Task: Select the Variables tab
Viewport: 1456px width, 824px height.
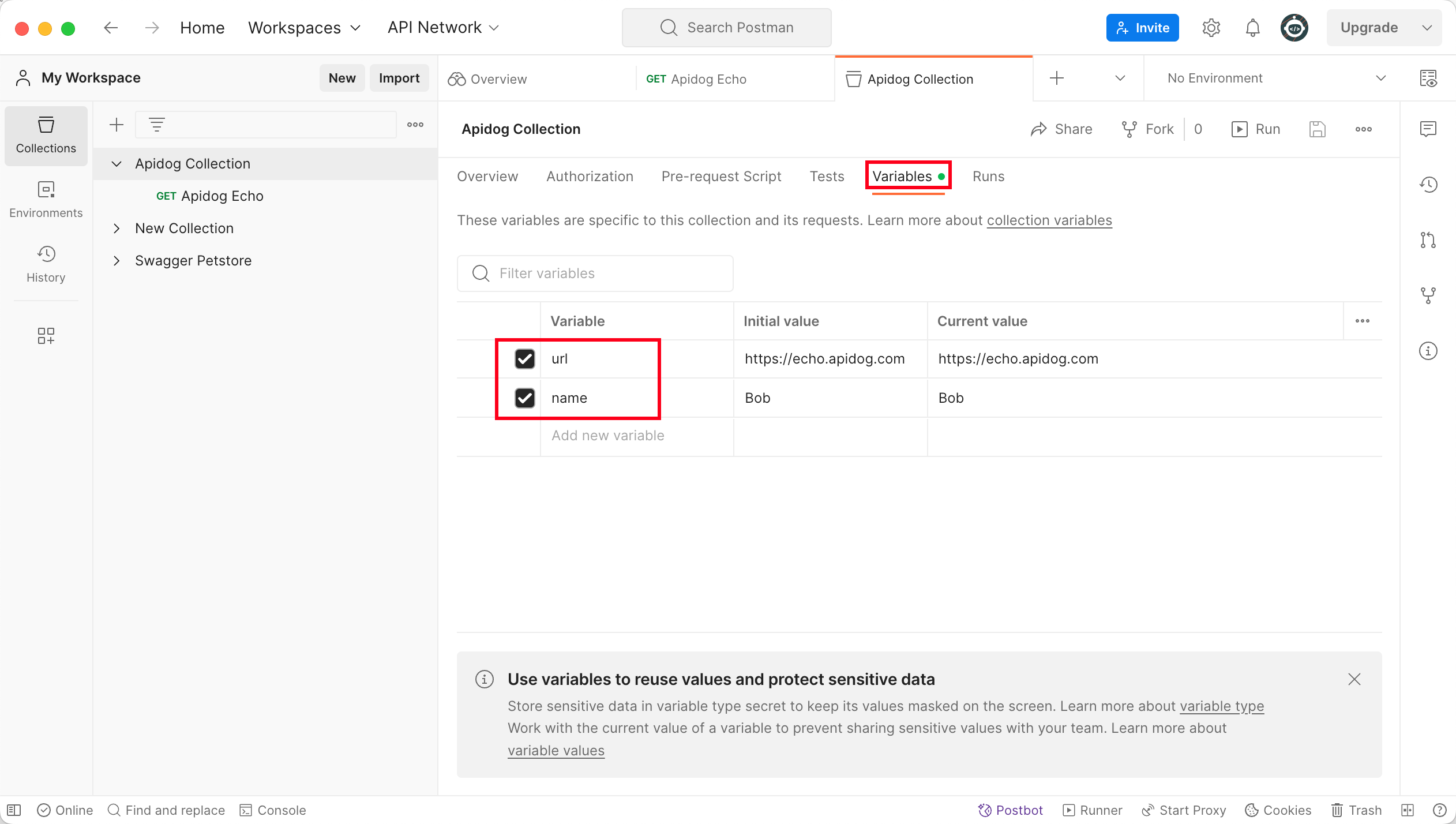Action: [908, 177]
